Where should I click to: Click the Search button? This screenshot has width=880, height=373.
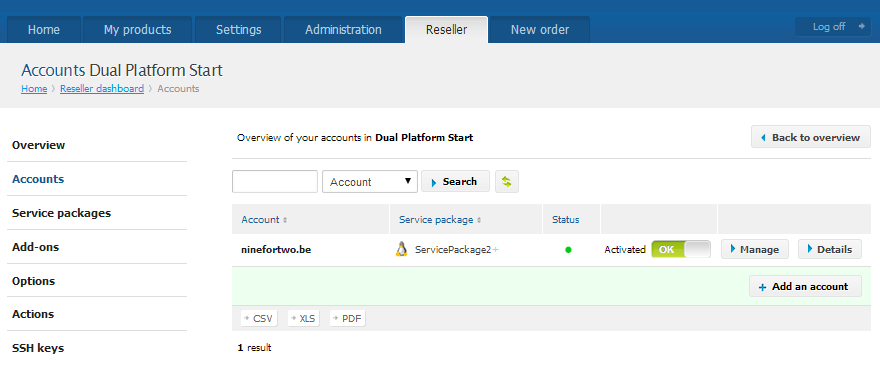[x=455, y=182]
